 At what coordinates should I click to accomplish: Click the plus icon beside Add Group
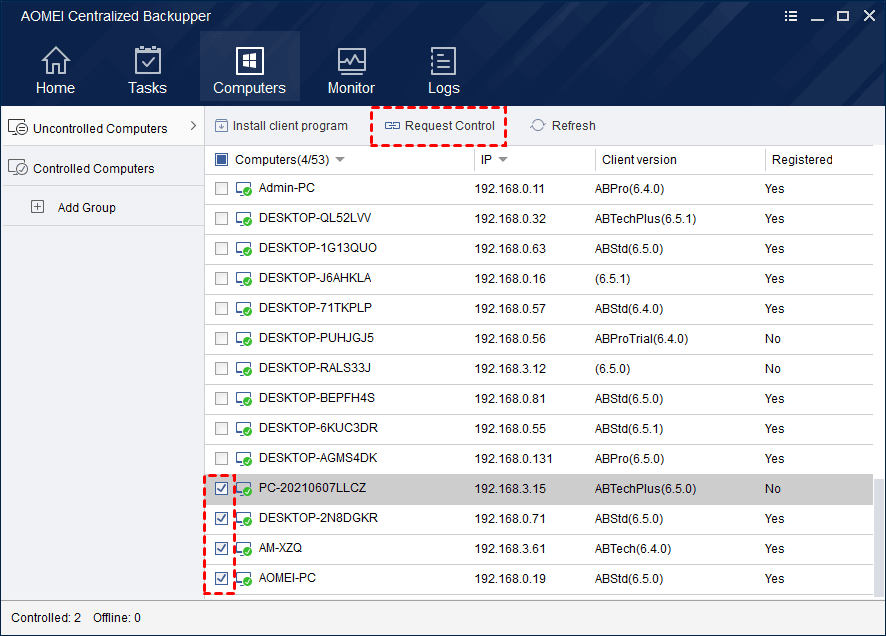coord(37,207)
